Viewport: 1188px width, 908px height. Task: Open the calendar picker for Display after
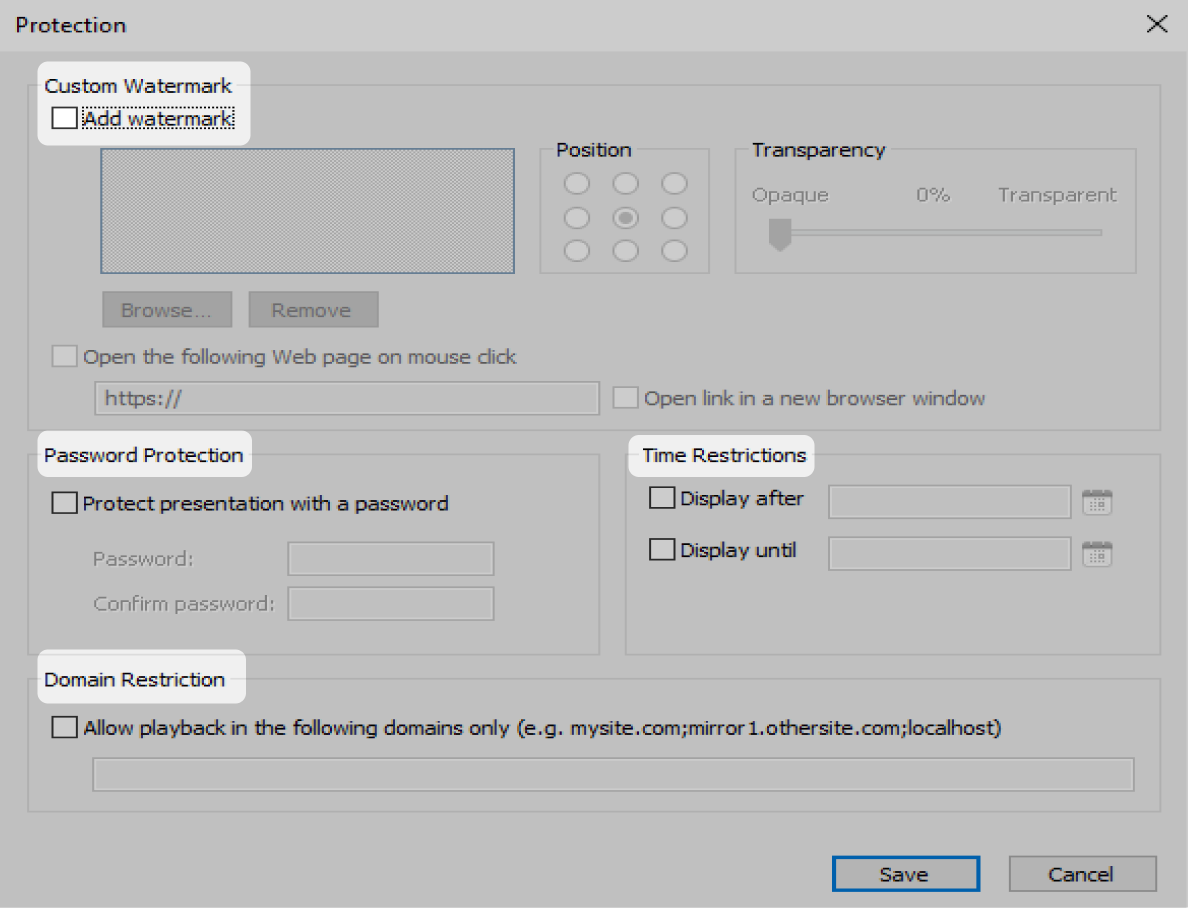point(1097,501)
